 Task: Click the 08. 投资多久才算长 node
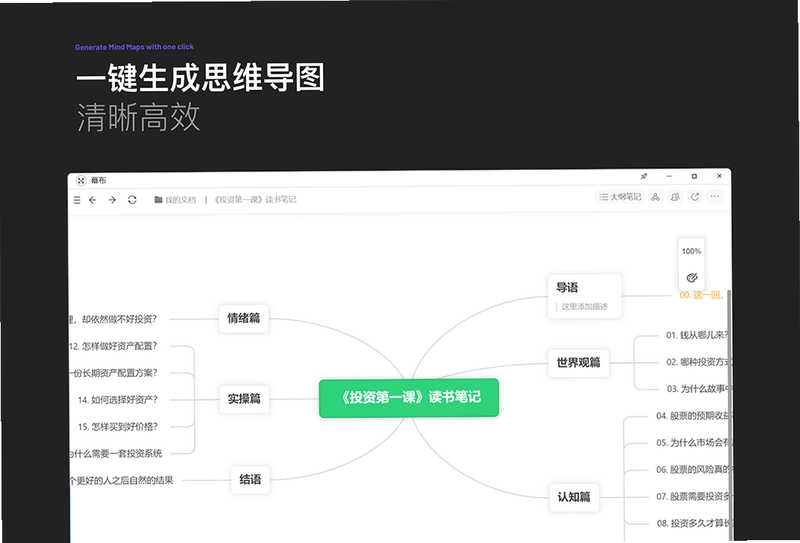693,523
